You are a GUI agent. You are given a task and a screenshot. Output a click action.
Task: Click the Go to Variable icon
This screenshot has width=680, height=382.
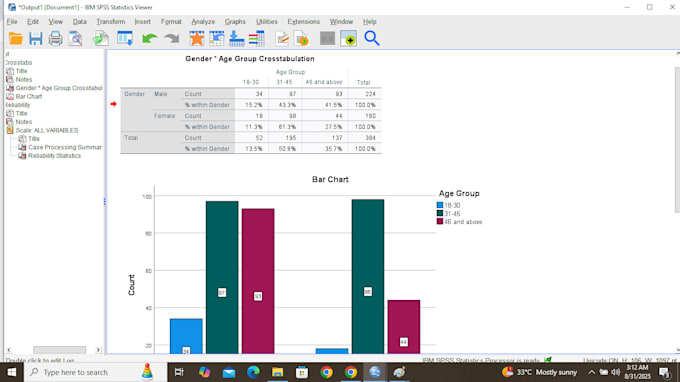[x=237, y=39]
